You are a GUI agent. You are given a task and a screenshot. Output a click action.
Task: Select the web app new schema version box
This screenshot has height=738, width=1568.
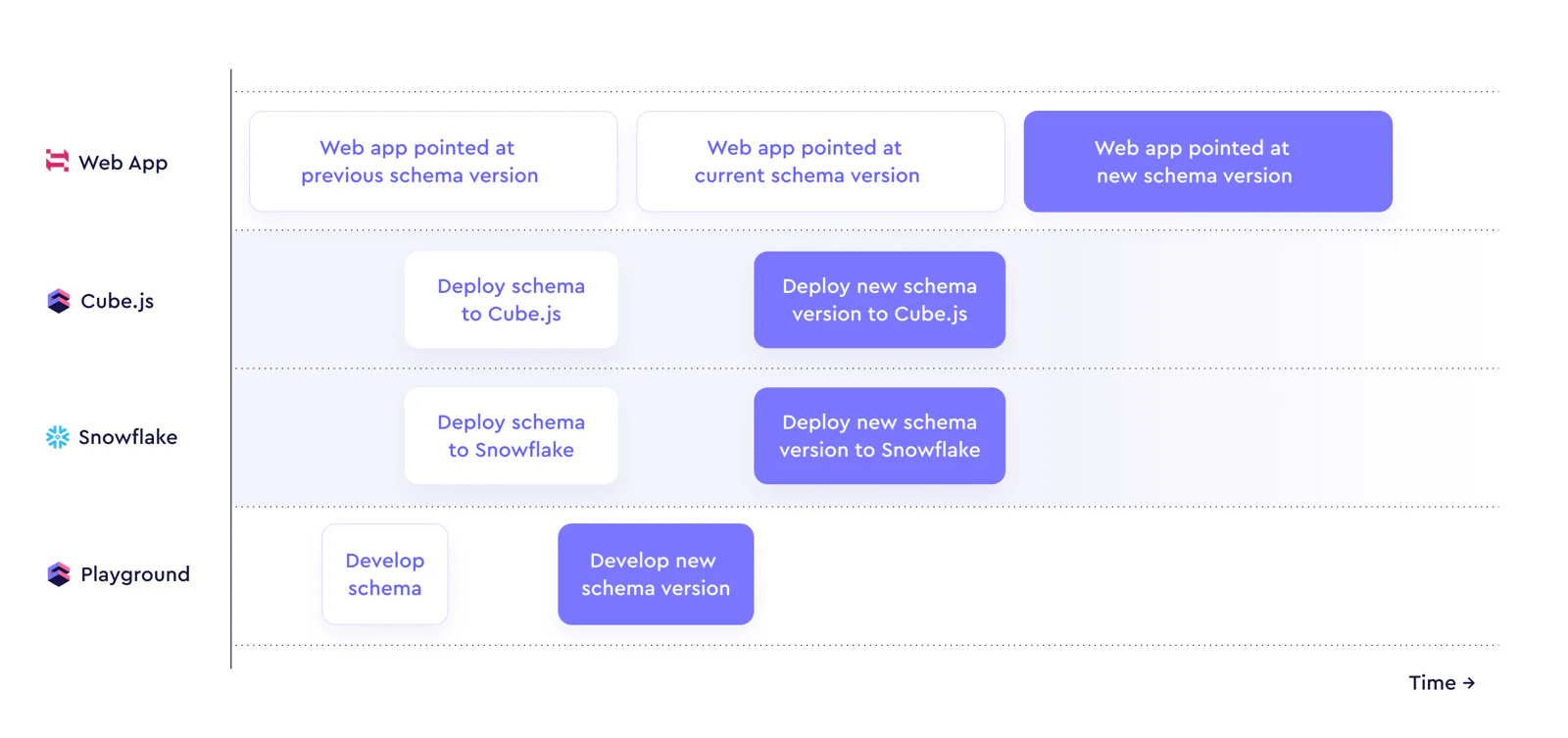click(1207, 162)
